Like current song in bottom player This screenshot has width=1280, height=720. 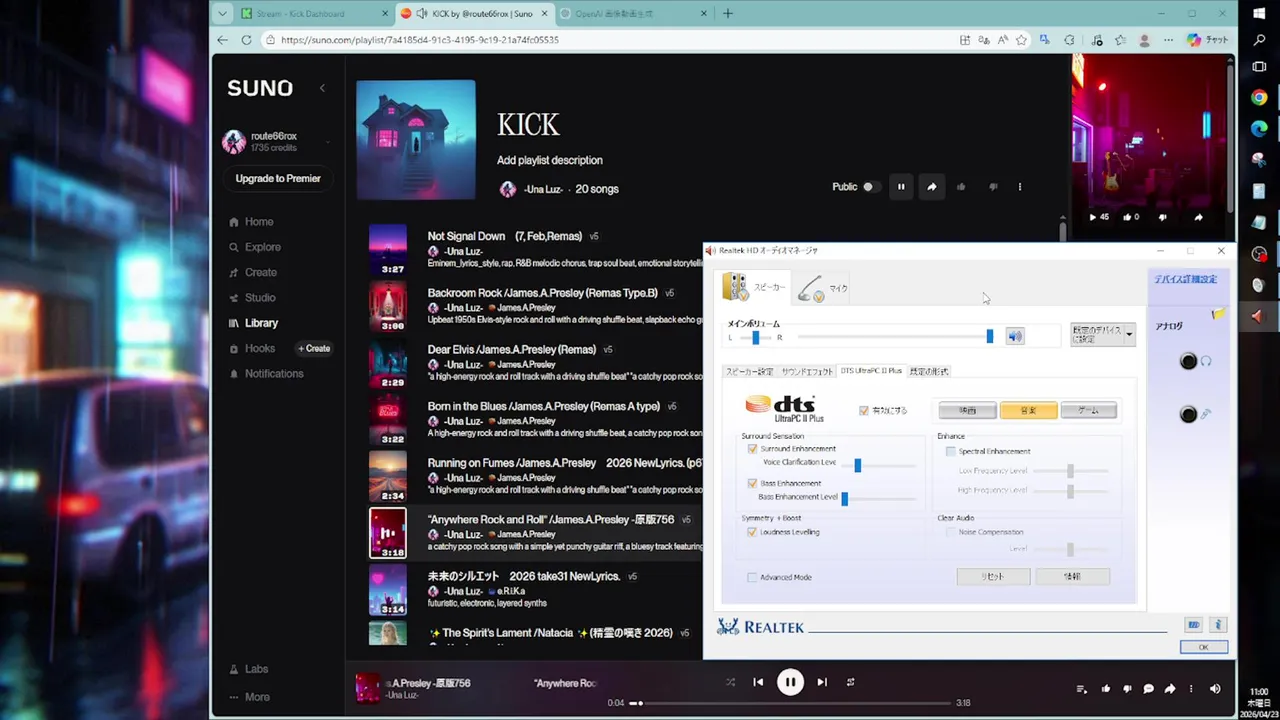(1106, 689)
